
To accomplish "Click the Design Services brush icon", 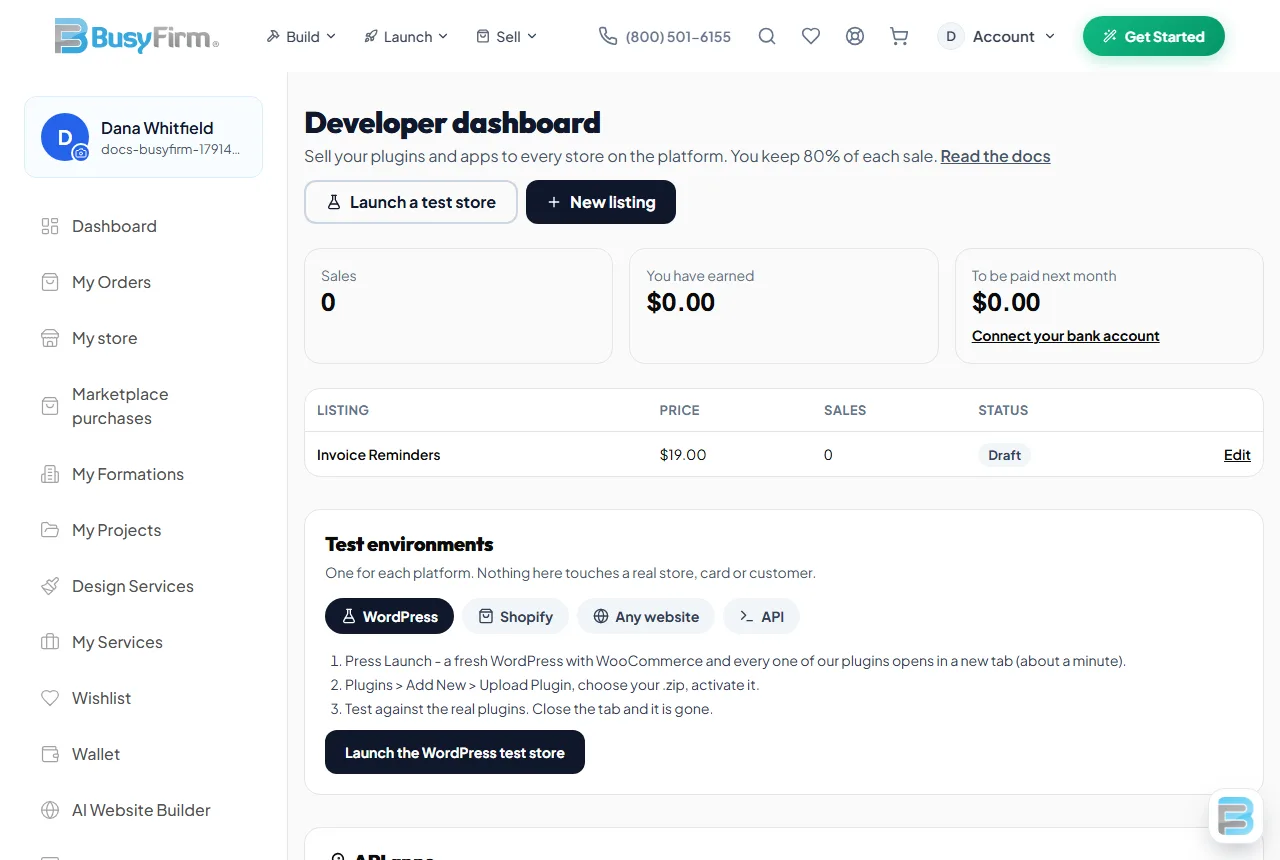I will click(50, 586).
